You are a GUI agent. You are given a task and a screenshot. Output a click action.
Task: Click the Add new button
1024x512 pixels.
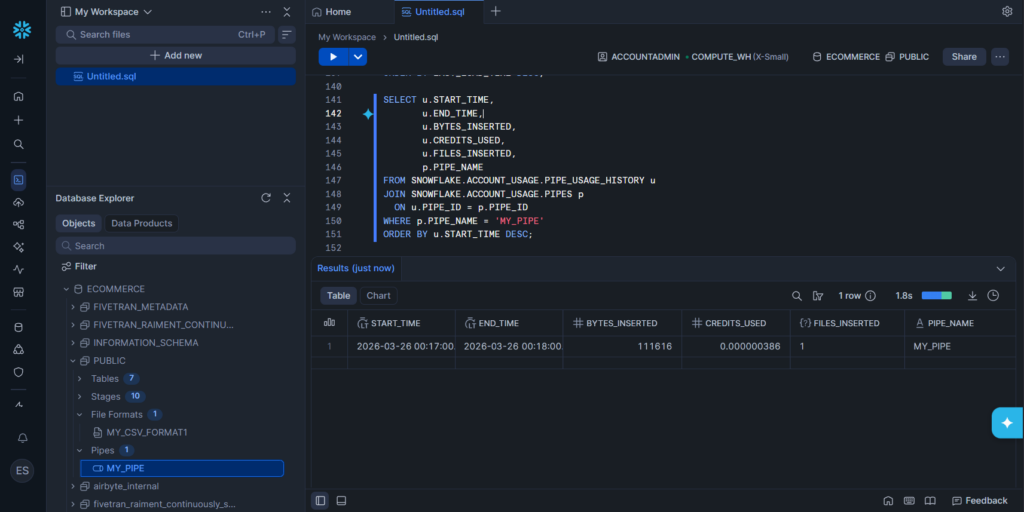176,56
